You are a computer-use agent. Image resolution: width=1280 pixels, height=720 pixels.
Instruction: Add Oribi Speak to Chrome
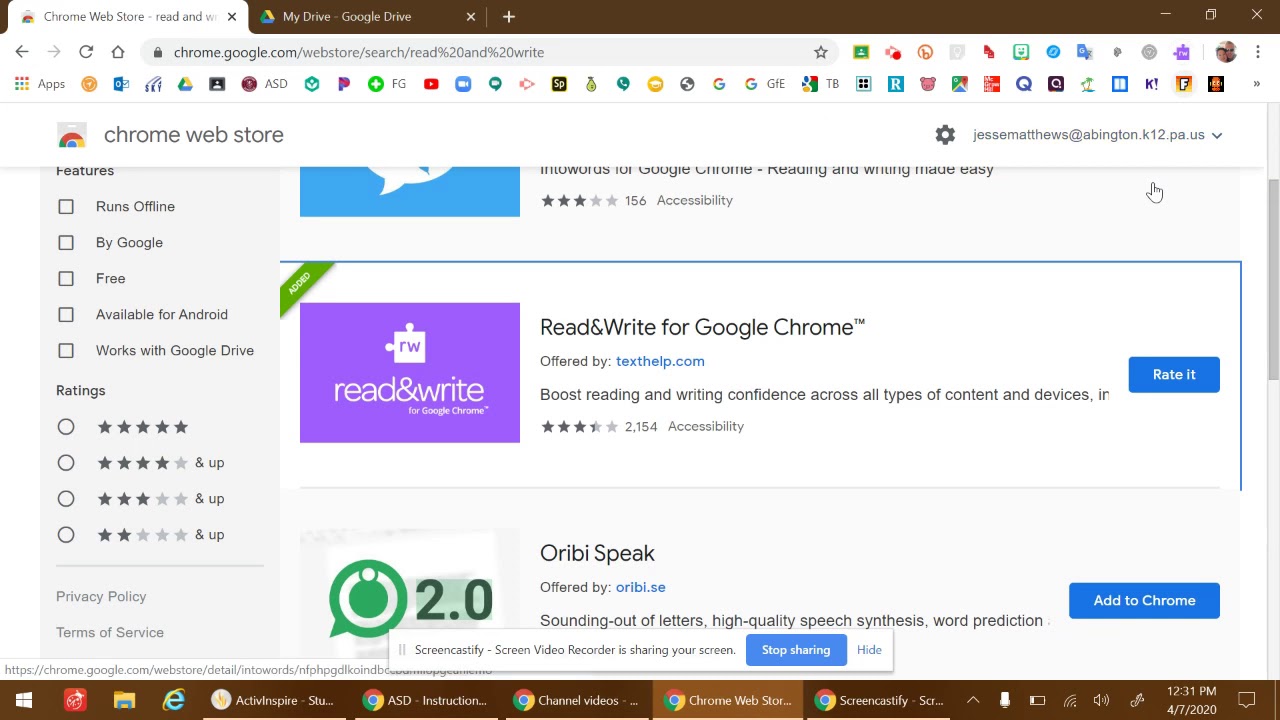[1144, 600]
